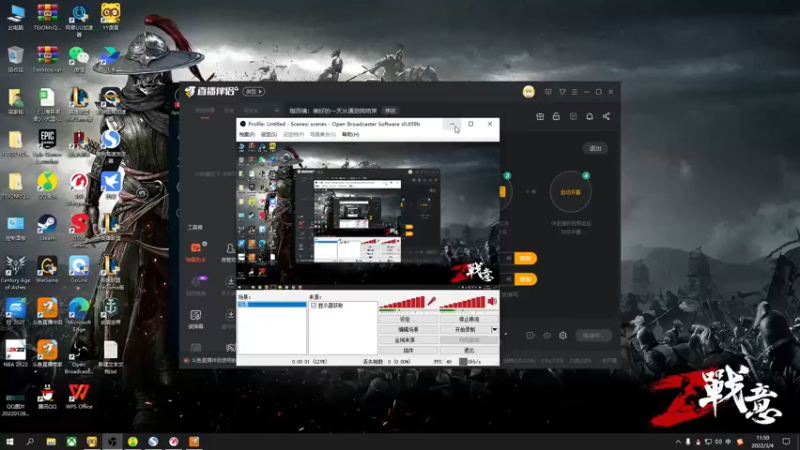Click the 退出 pill button in the companion panel
This screenshot has height=450, width=800.
(x=595, y=148)
